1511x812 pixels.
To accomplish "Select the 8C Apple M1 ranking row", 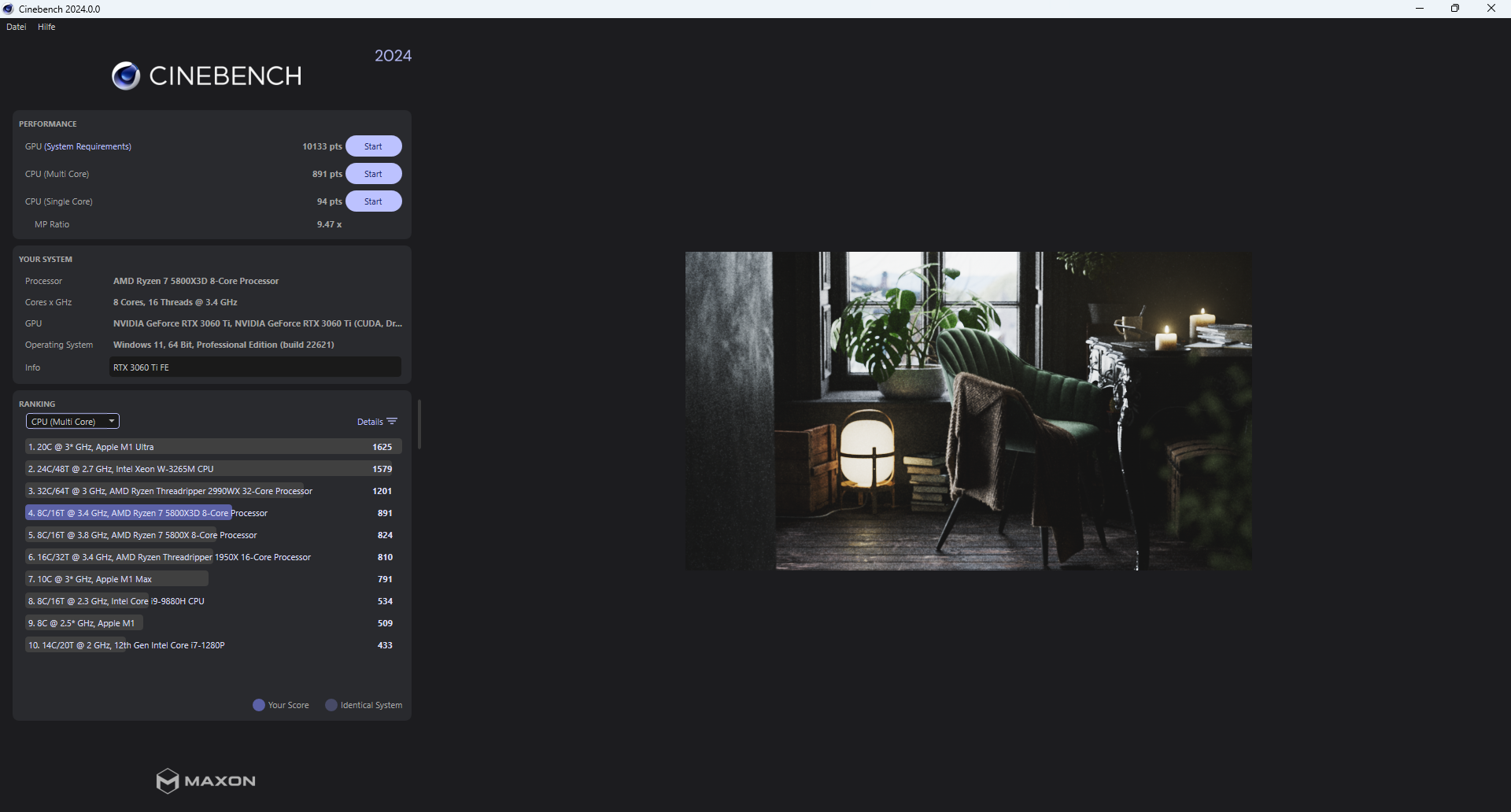I will (x=213, y=623).
